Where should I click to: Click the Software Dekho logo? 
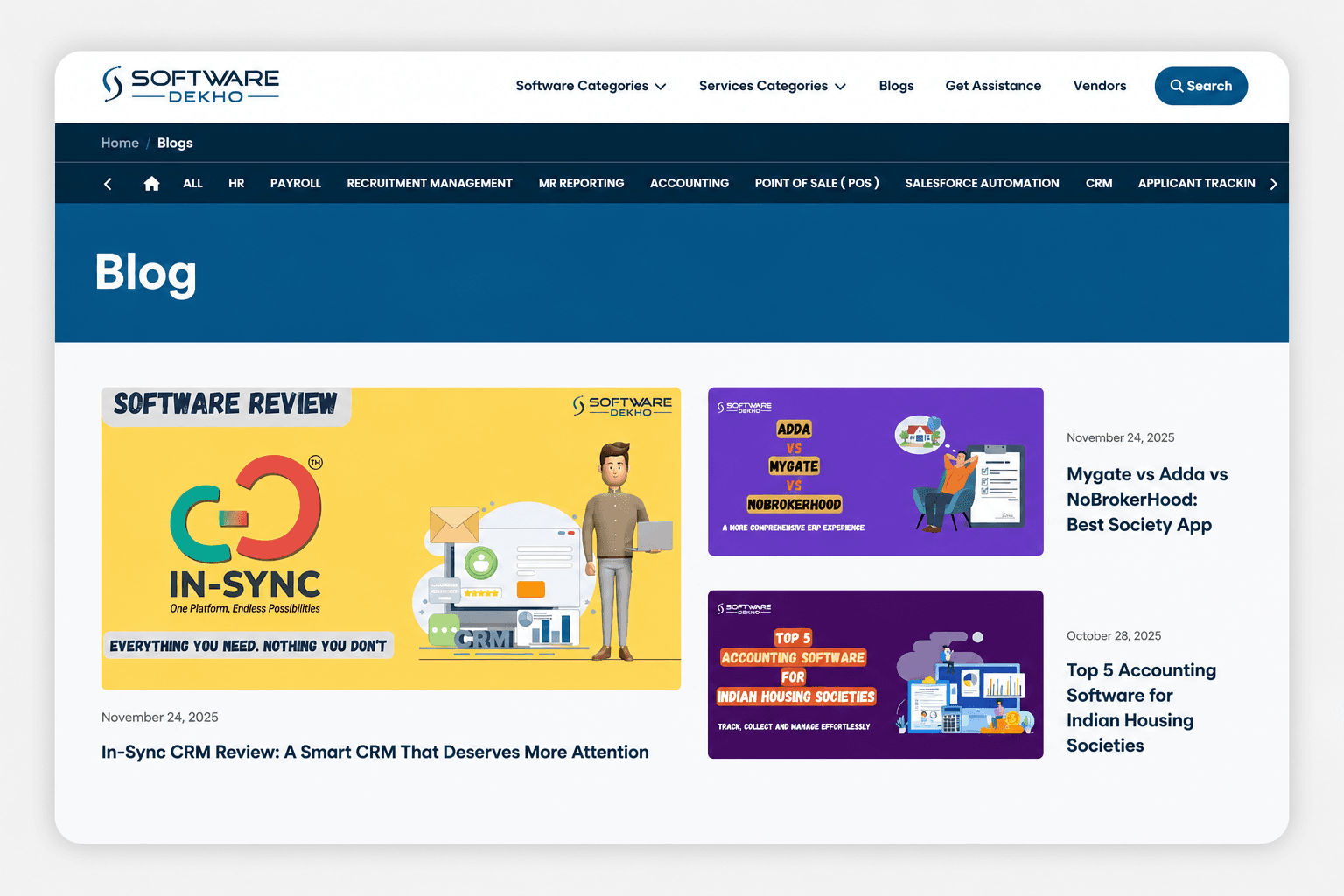click(191, 85)
